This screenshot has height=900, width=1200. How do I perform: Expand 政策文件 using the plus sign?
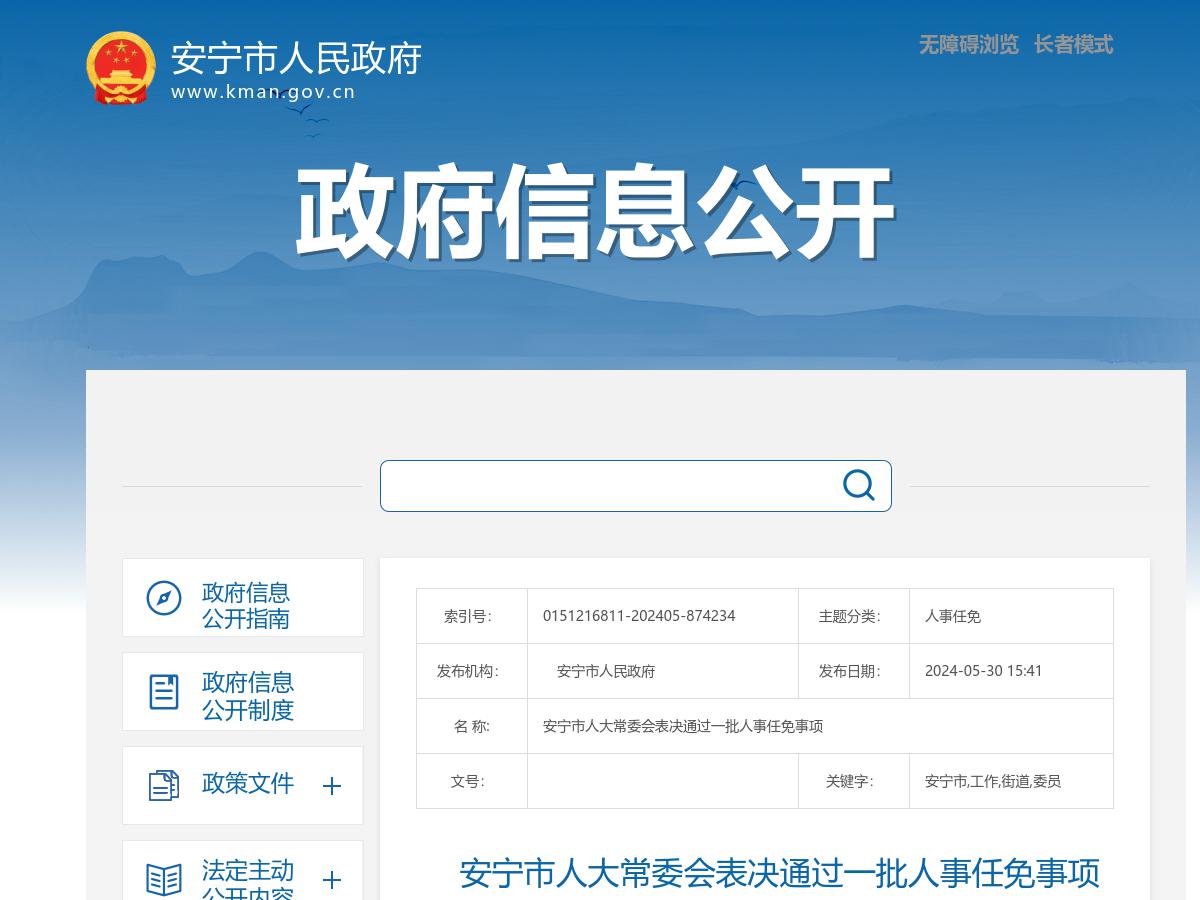click(330, 787)
